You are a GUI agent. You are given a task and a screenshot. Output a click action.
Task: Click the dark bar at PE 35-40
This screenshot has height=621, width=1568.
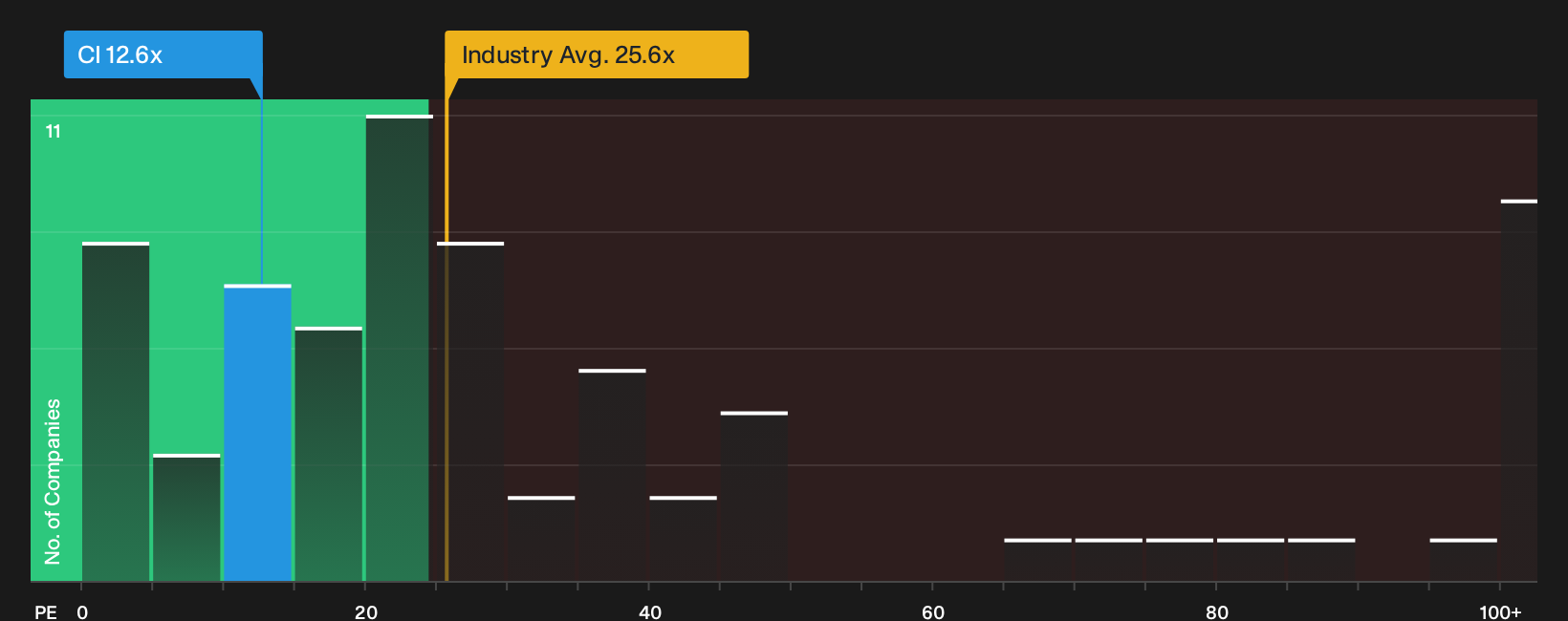(x=612, y=475)
